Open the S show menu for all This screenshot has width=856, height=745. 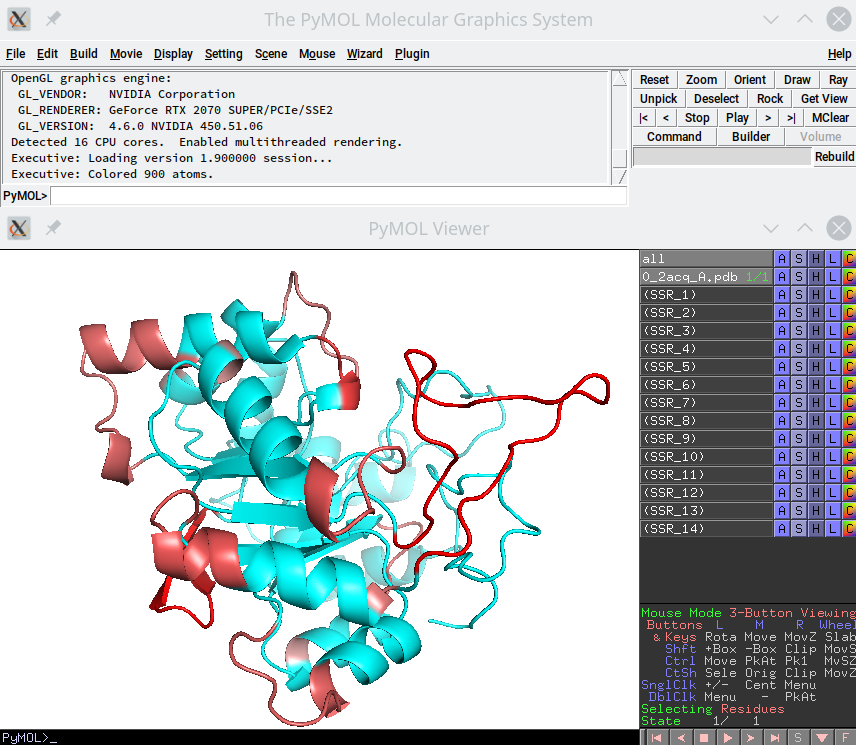[x=799, y=259]
